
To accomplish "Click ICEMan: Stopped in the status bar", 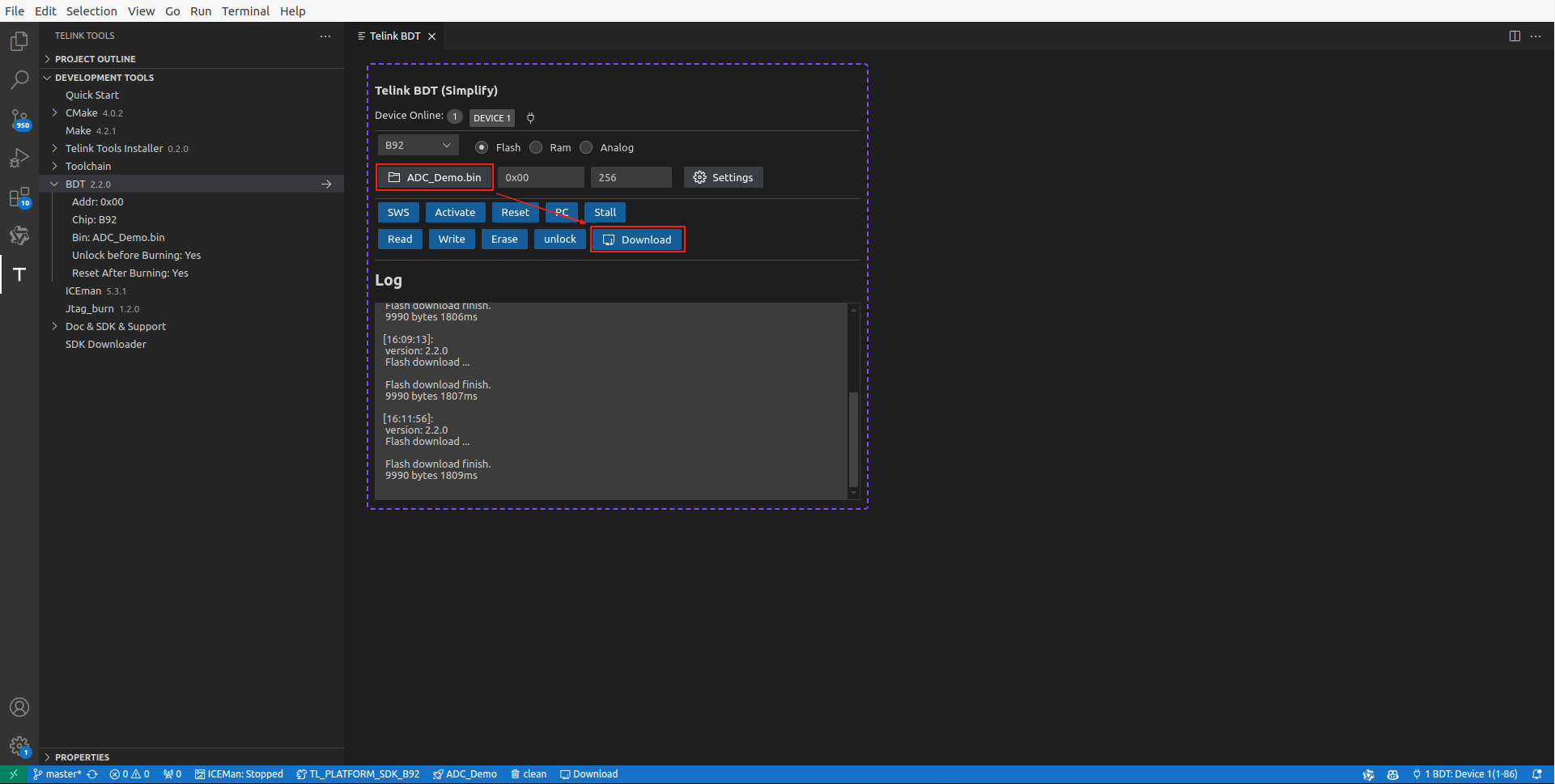I will (x=239, y=774).
